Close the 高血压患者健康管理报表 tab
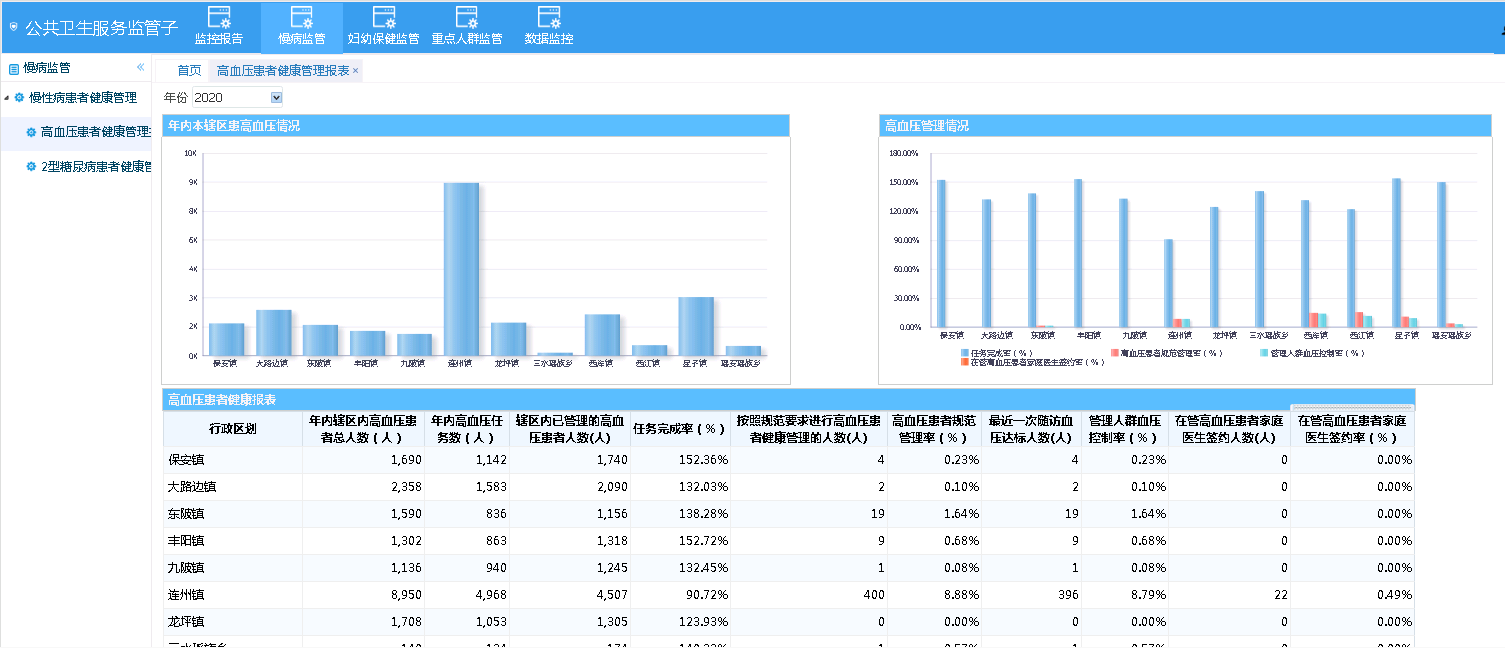The image size is (1505, 648). pos(355,71)
